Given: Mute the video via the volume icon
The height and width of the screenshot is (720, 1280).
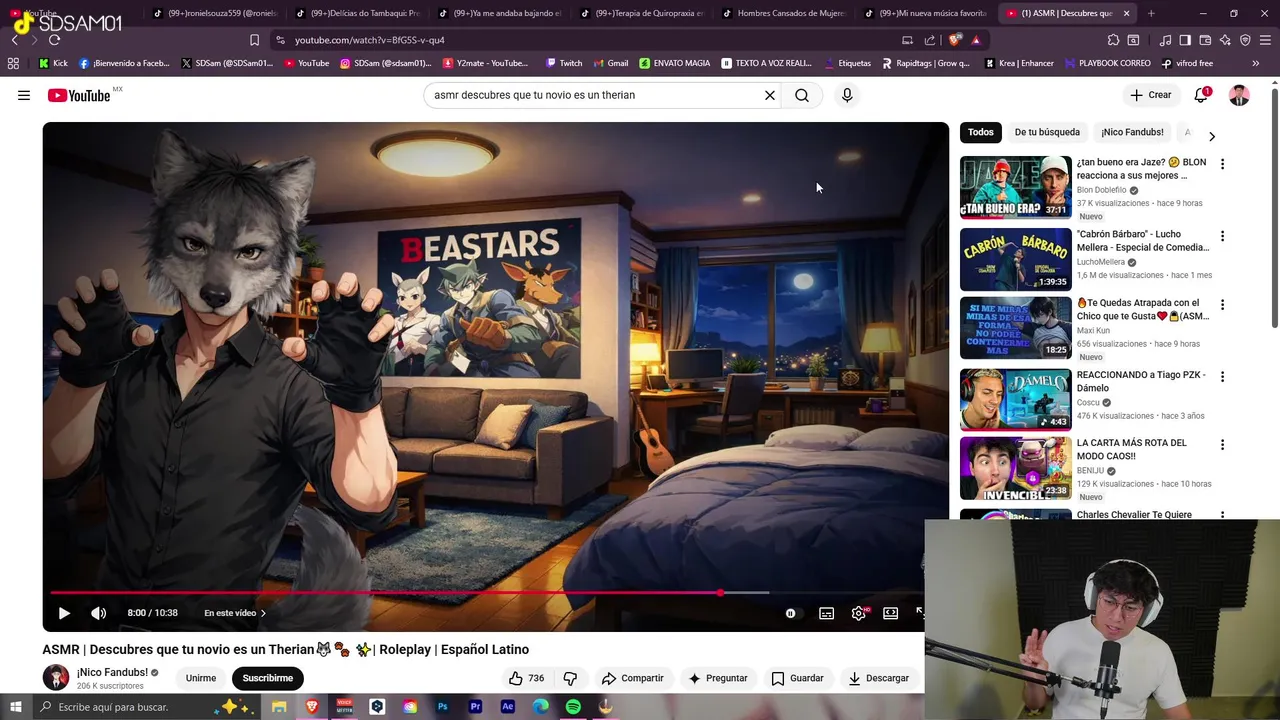Looking at the screenshot, I should point(98,613).
